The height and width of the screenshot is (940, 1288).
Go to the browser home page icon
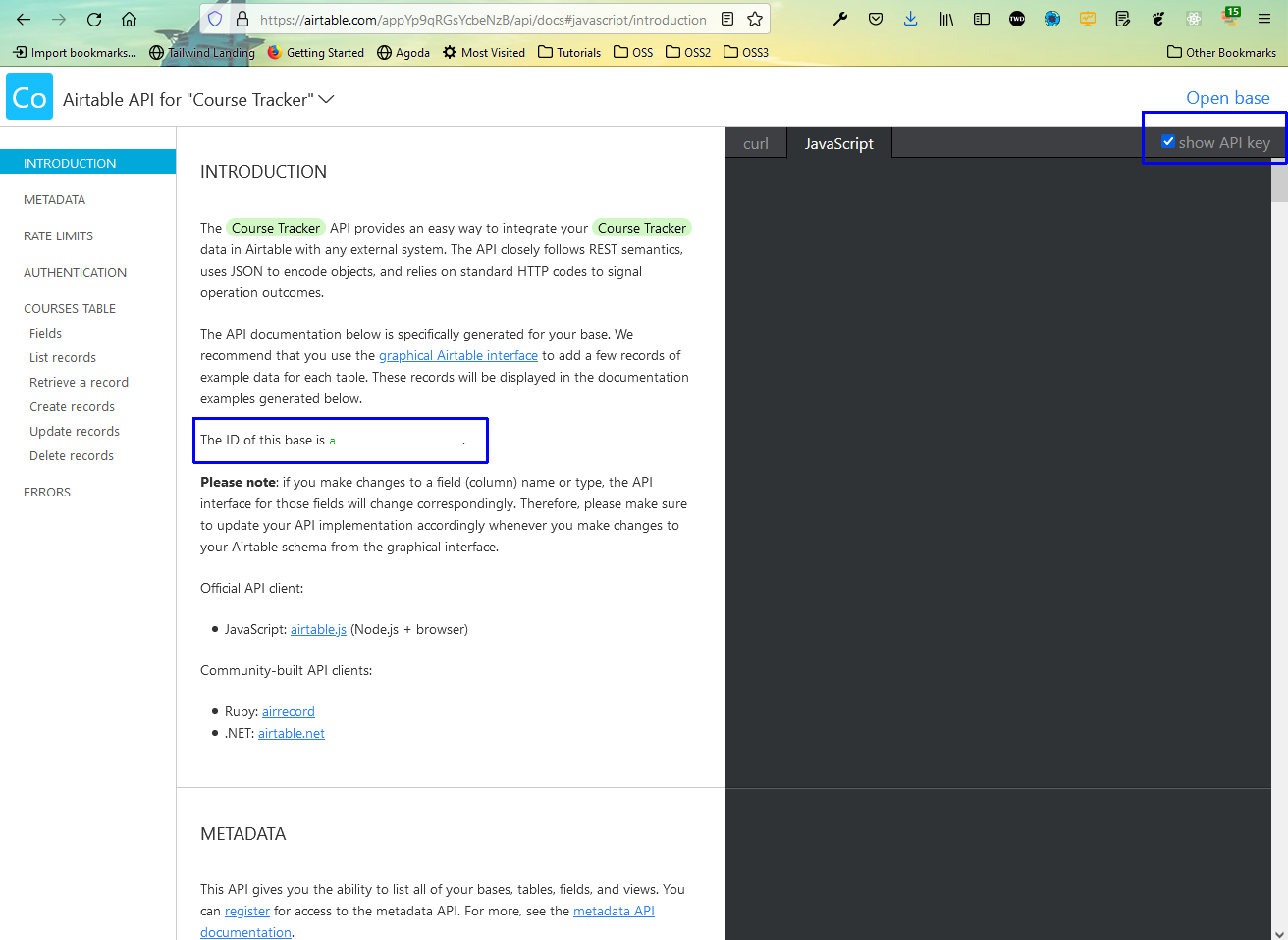click(129, 20)
